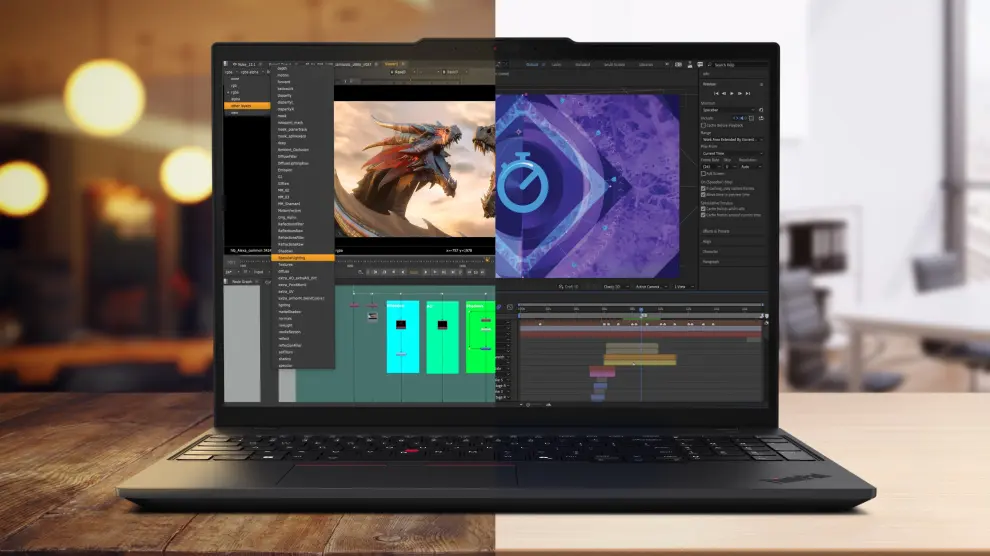Open the Shortcut Spacebar dropdown
The image size is (990, 556).
(x=730, y=110)
